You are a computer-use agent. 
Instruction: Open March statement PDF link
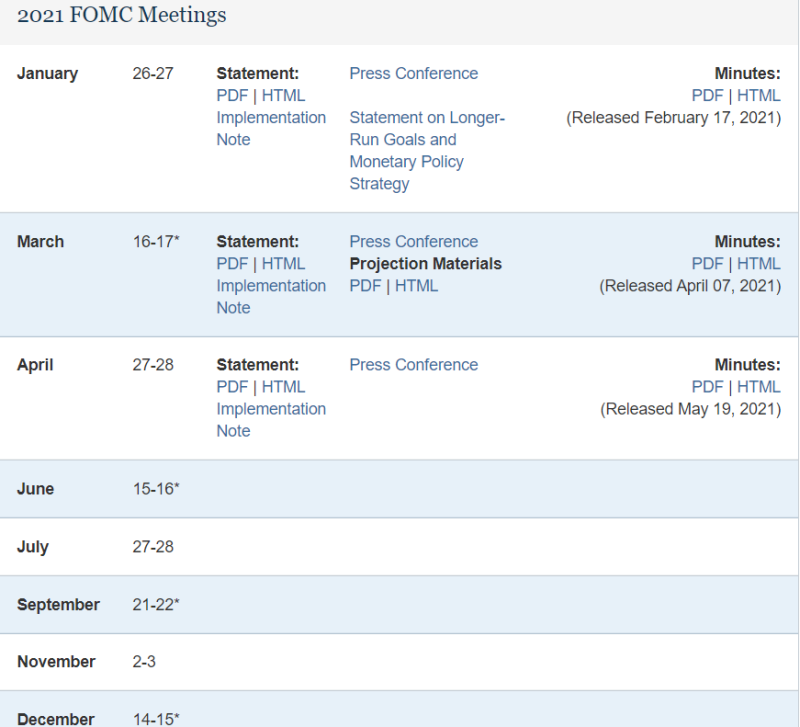[231, 264]
